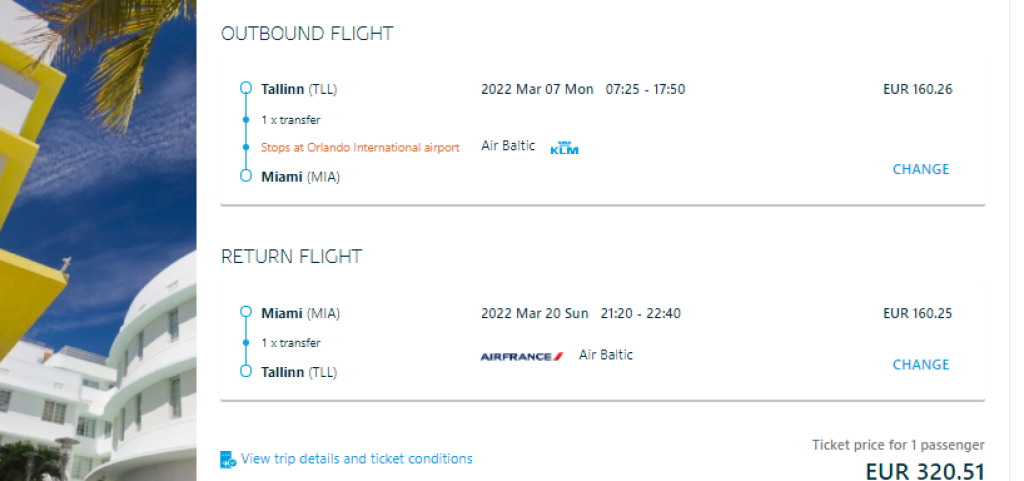Click the Miami arrival circle on outbound route
Image resolution: width=1024 pixels, height=481 pixels.
(246, 177)
